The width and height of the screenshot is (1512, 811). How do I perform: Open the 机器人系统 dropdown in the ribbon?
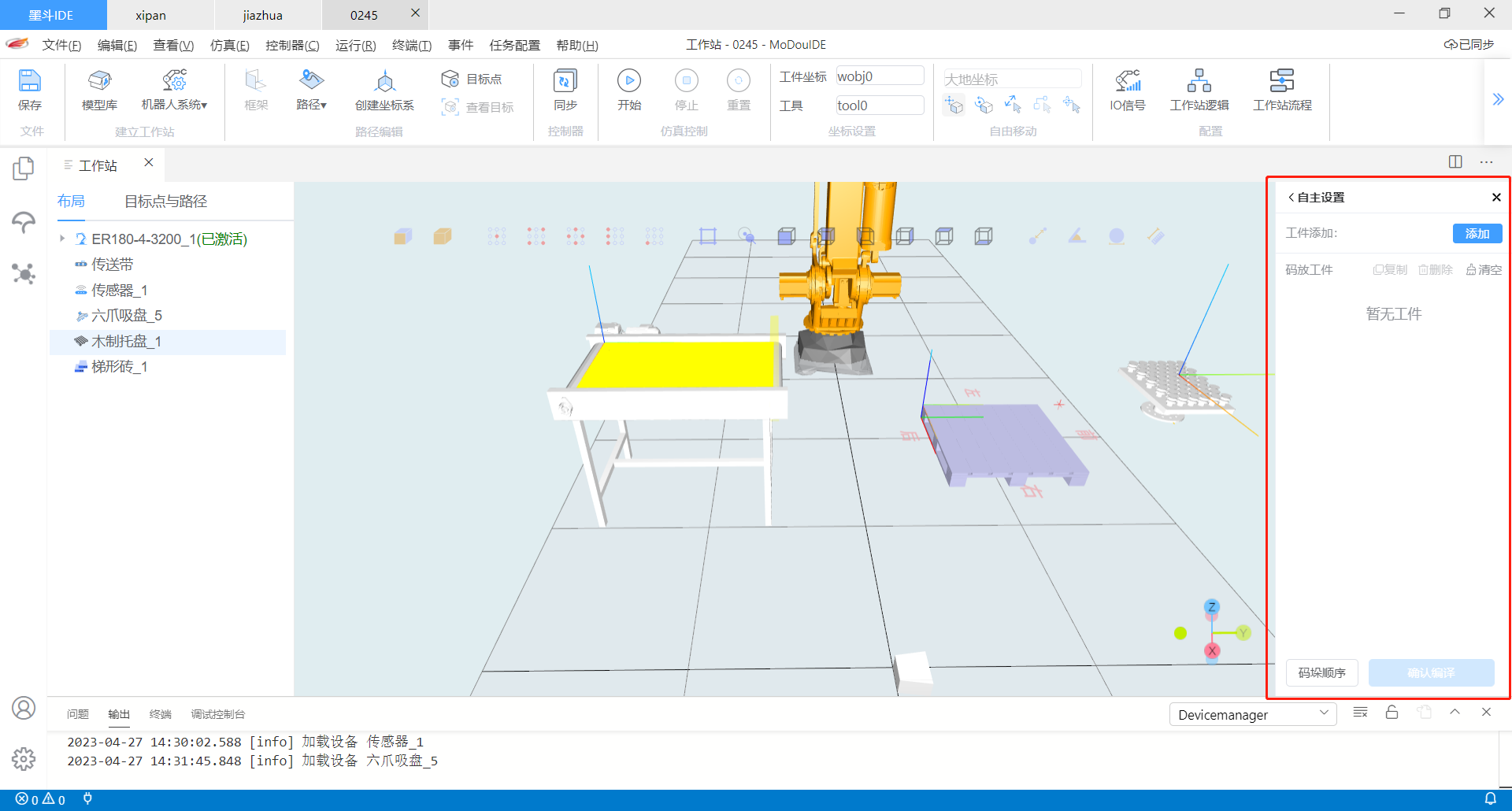tap(174, 90)
